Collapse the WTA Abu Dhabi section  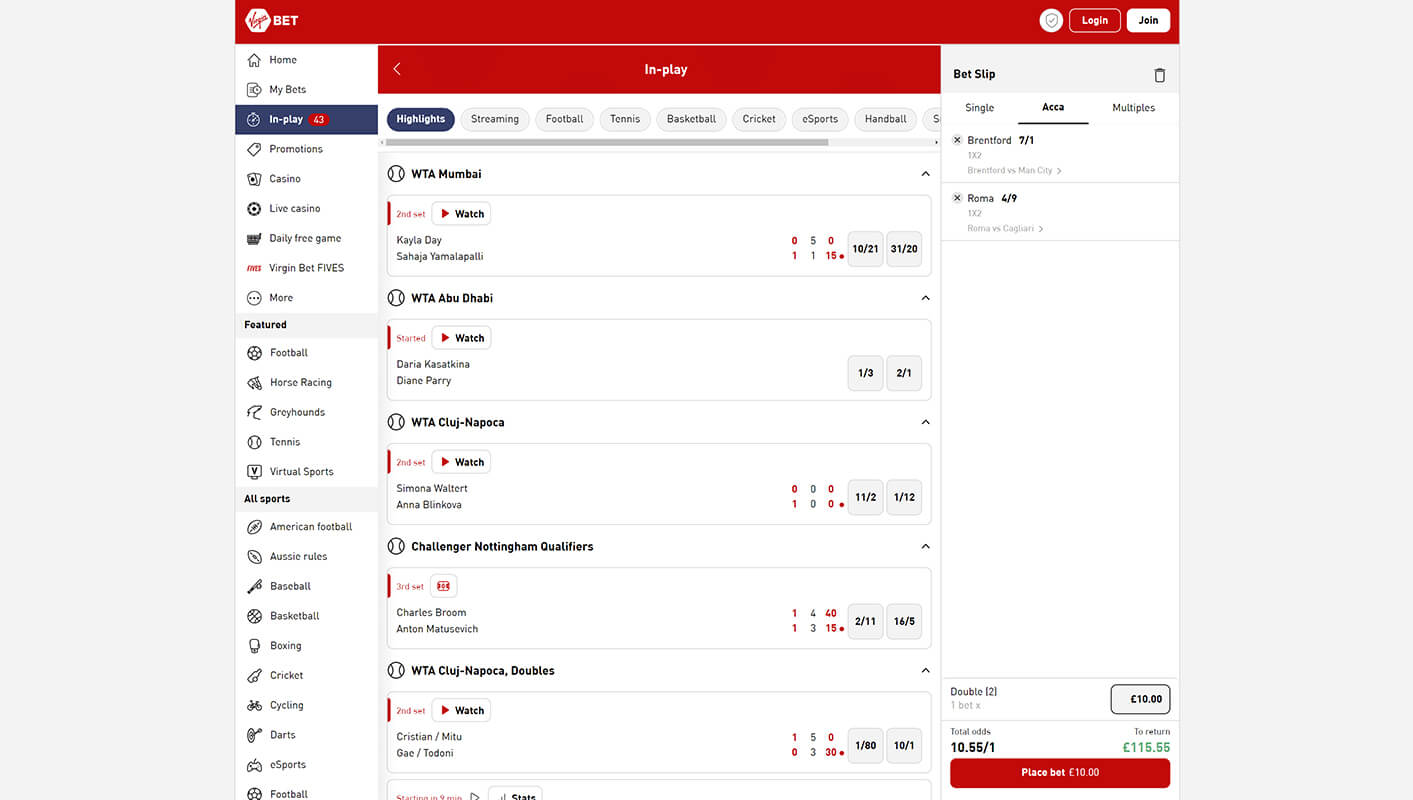925,298
